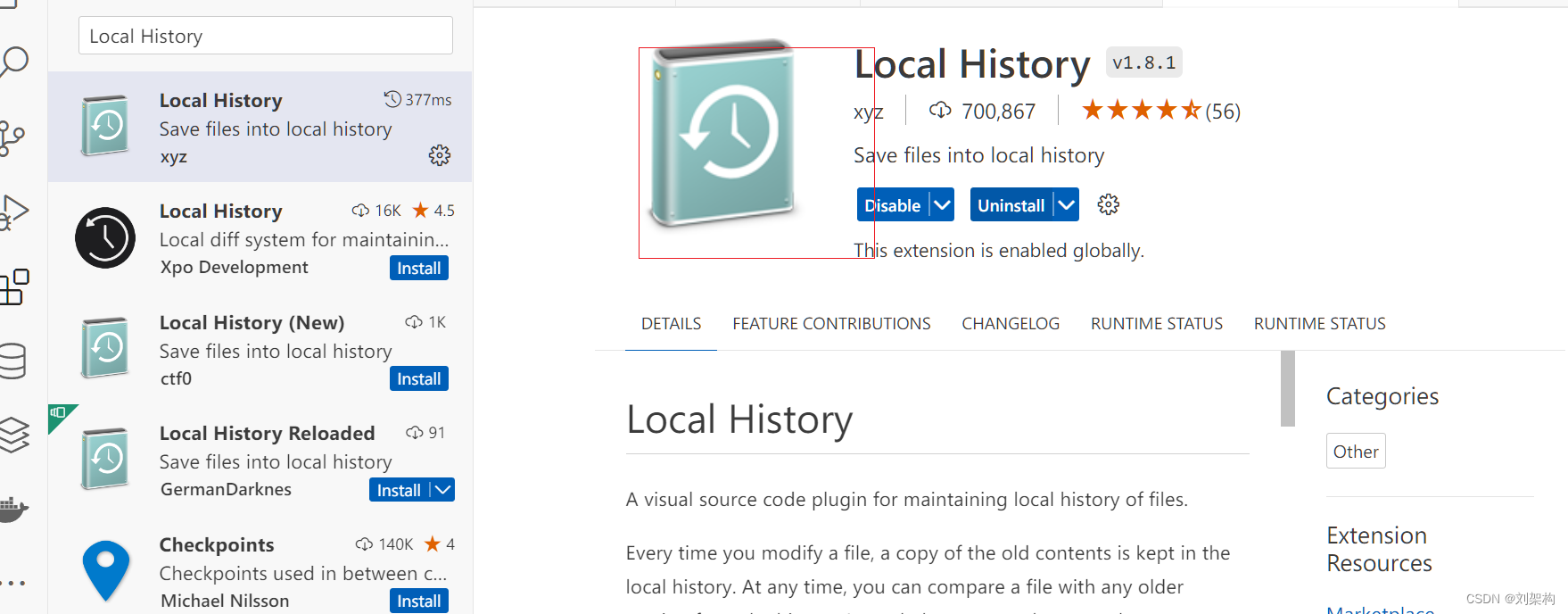Open manage gear for installed Local History by xyz
The height and width of the screenshot is (614, 1568).
pyautogui.click(x=440, y=155)
